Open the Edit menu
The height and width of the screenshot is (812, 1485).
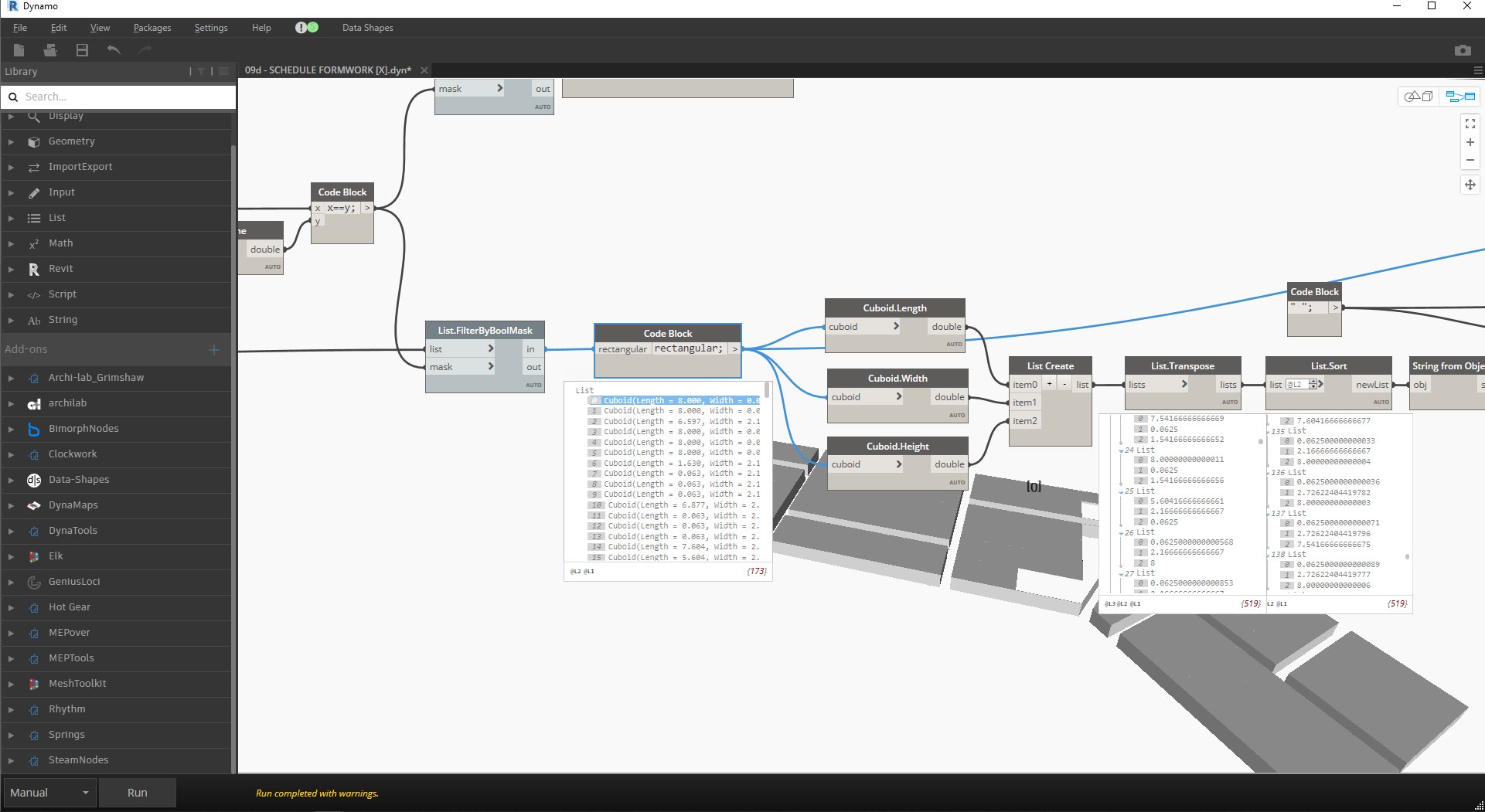[59, 28]
